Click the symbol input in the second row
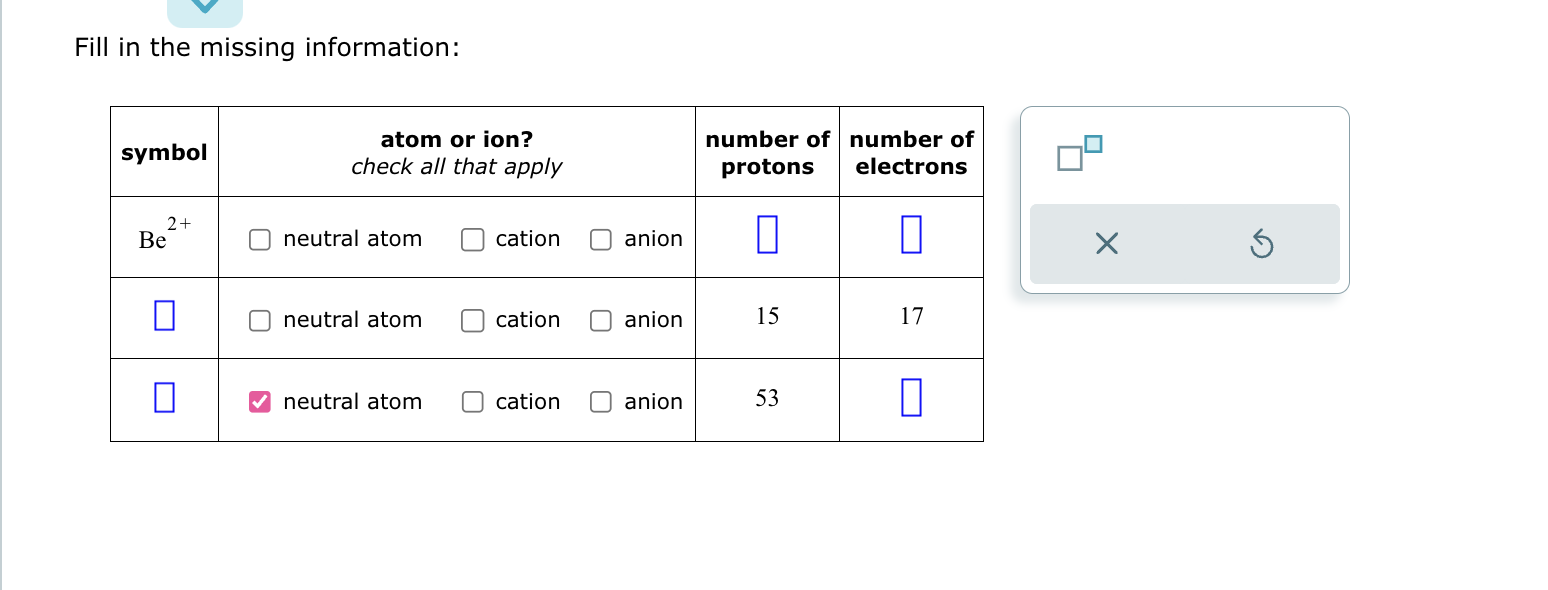Screen dimensions: 1548x590 163,317
